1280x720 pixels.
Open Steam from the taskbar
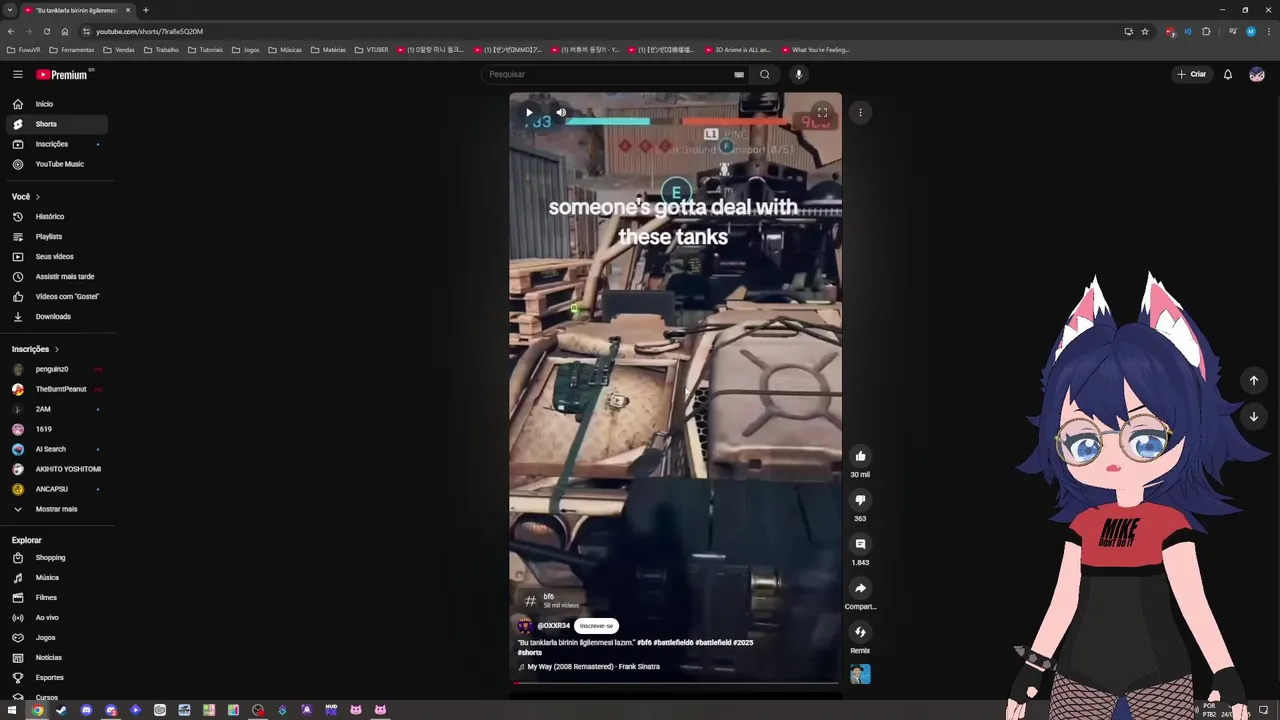62,710
